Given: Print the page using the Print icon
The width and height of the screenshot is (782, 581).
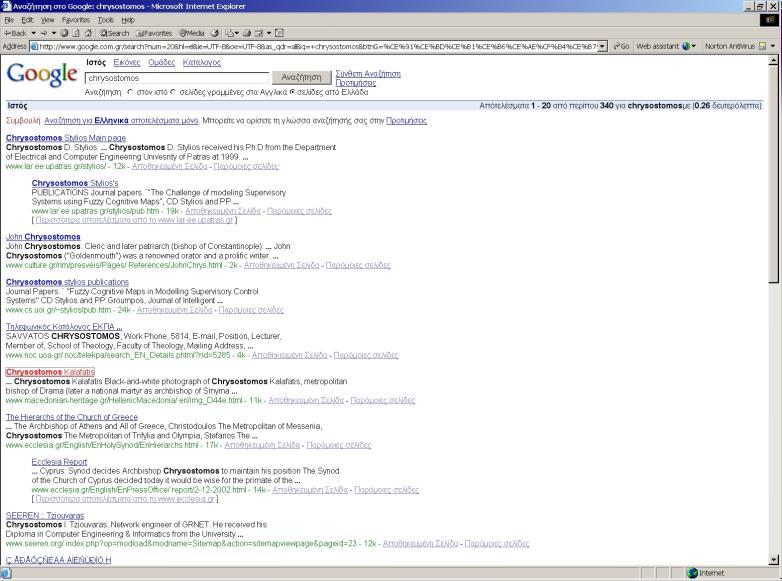Looking at the screenshot, I should click(247, 33).
